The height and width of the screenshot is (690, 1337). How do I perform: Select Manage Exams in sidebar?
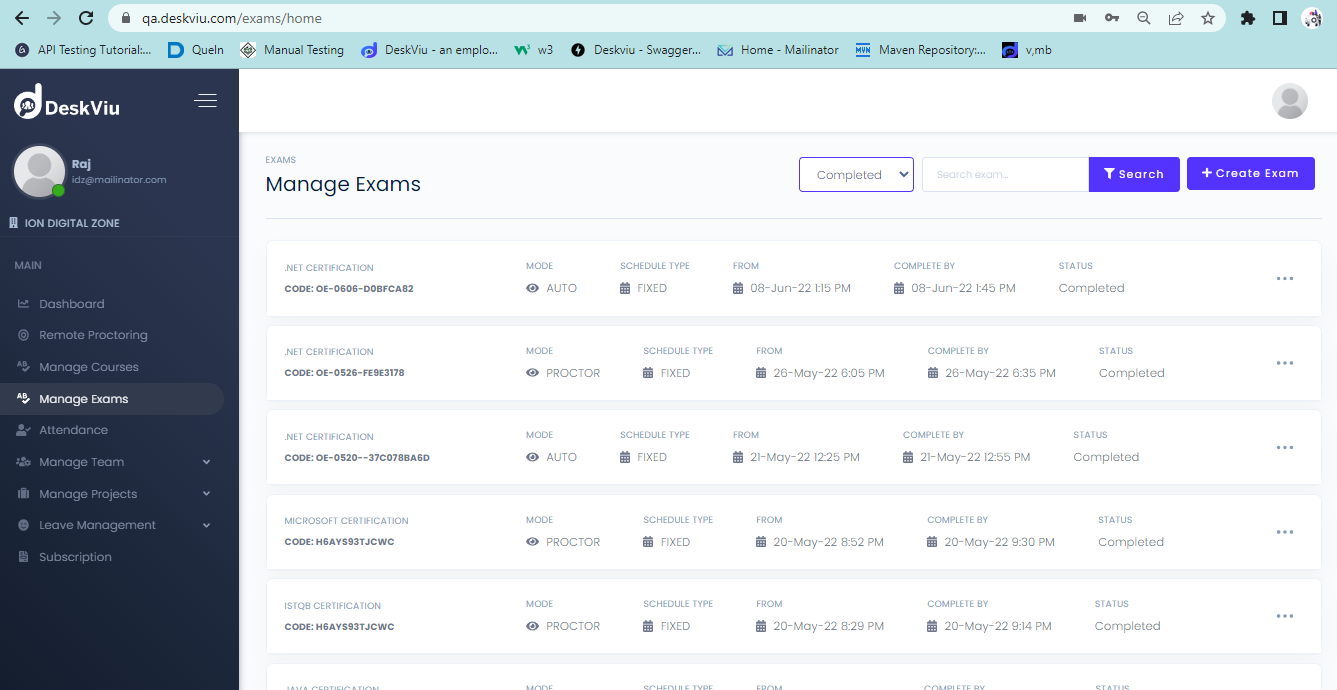83,399
